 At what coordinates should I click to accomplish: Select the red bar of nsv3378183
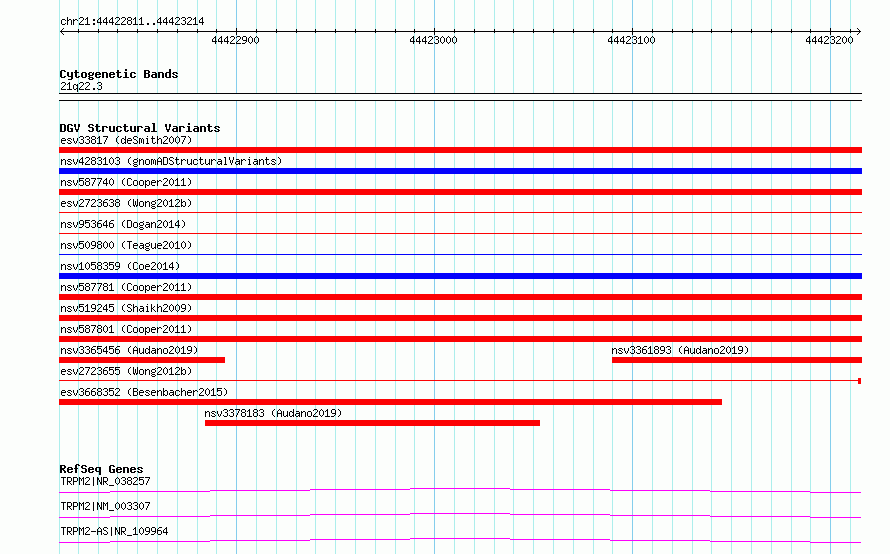point(372,423)
